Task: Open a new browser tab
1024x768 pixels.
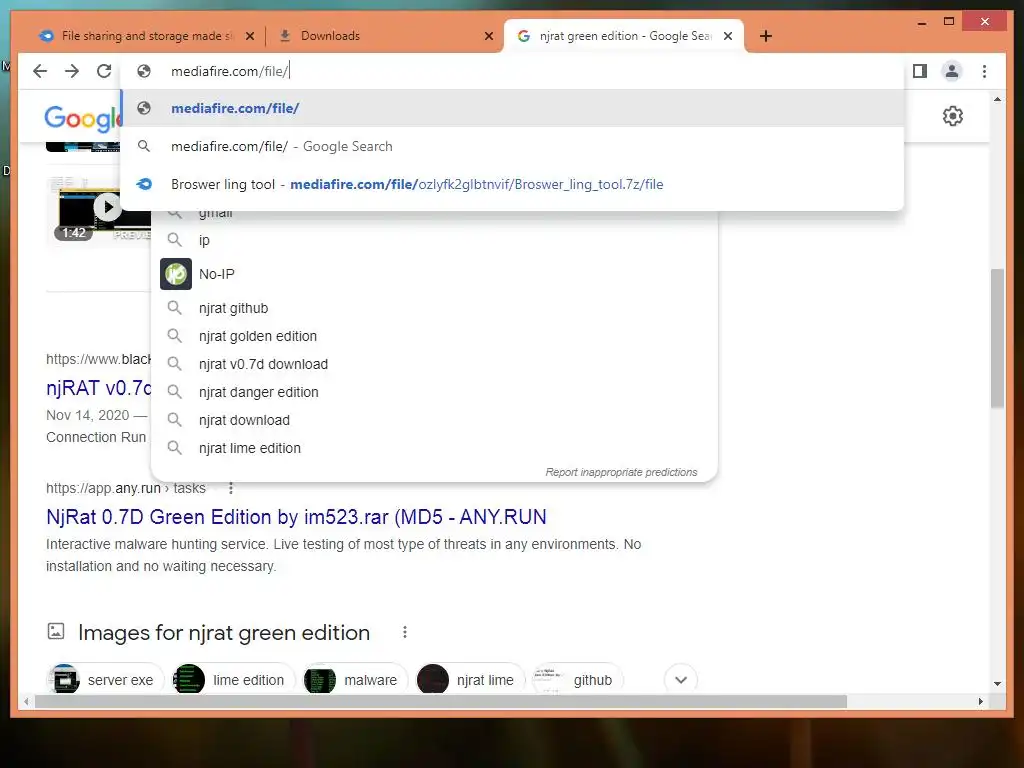Action: [766, 36]
